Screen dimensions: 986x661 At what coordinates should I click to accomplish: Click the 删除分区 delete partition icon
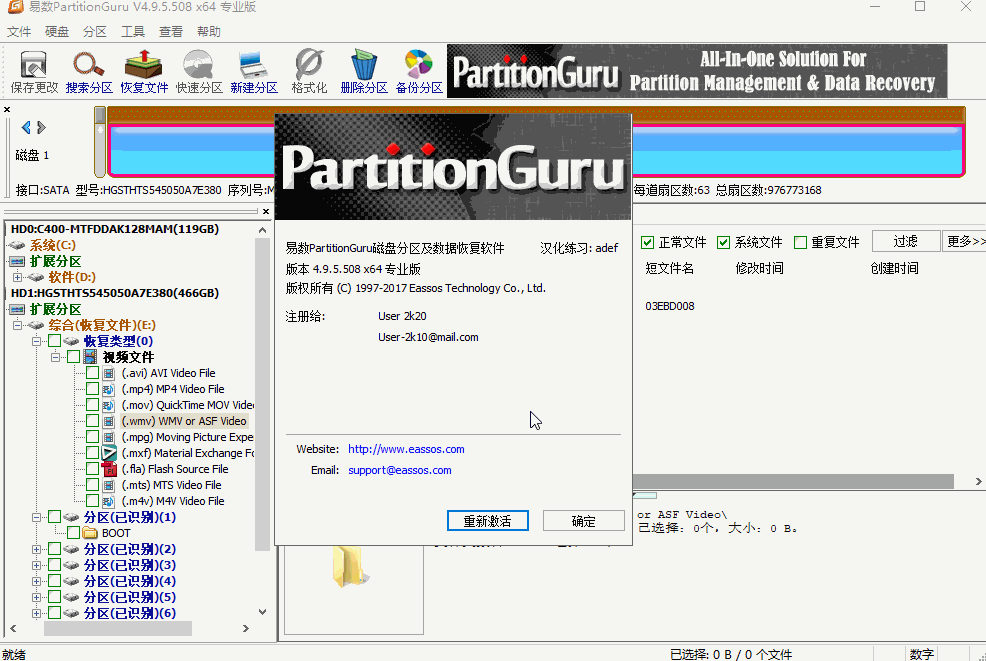click(362, 68)
